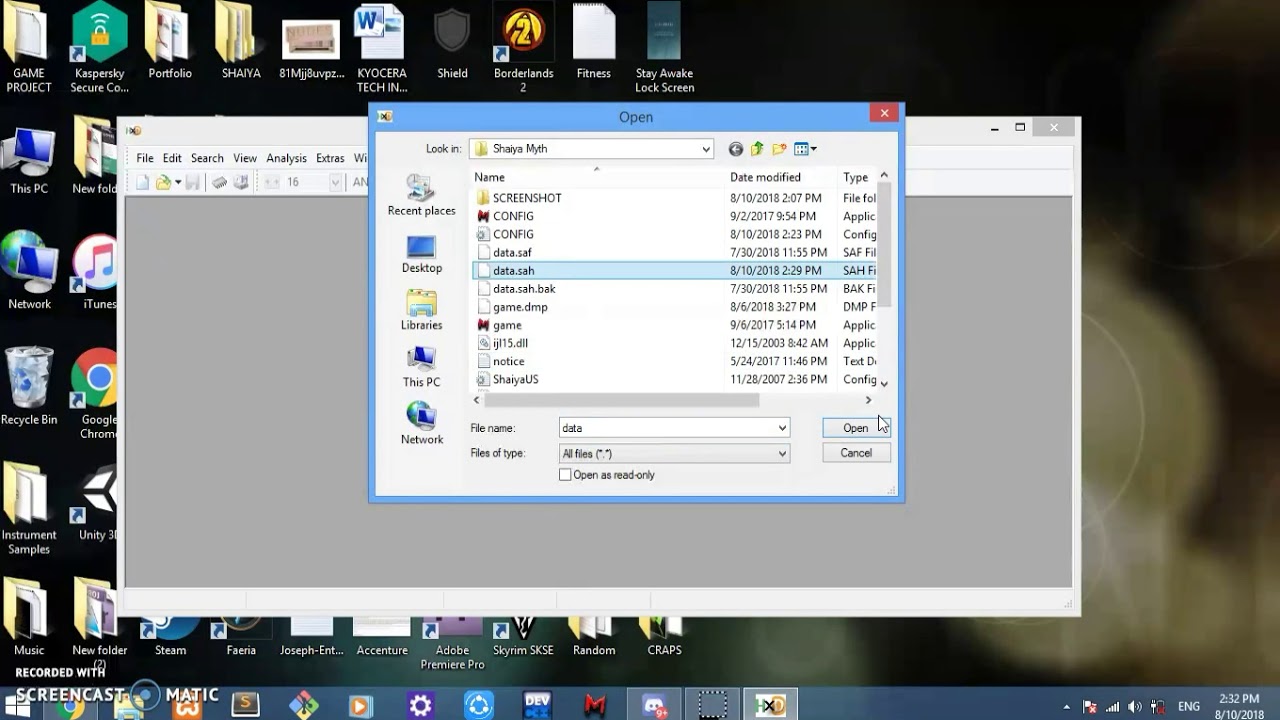Go back to last folder visited
1280x720 pixels.
pos(736,149)
